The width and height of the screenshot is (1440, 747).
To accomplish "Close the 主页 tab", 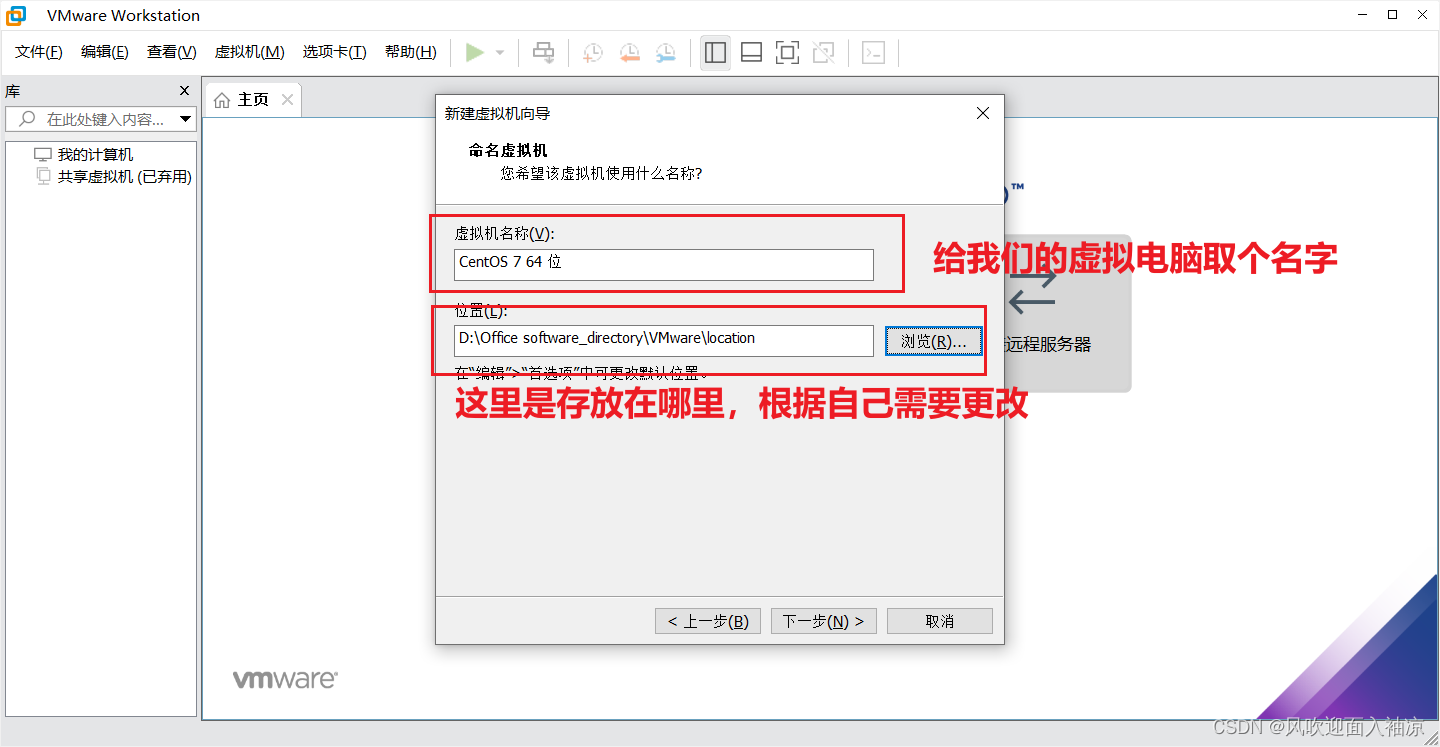I will [287, 99].
